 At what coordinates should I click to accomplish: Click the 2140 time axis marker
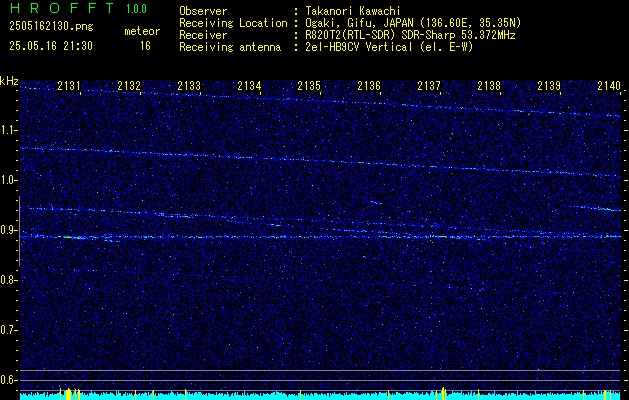609,85
